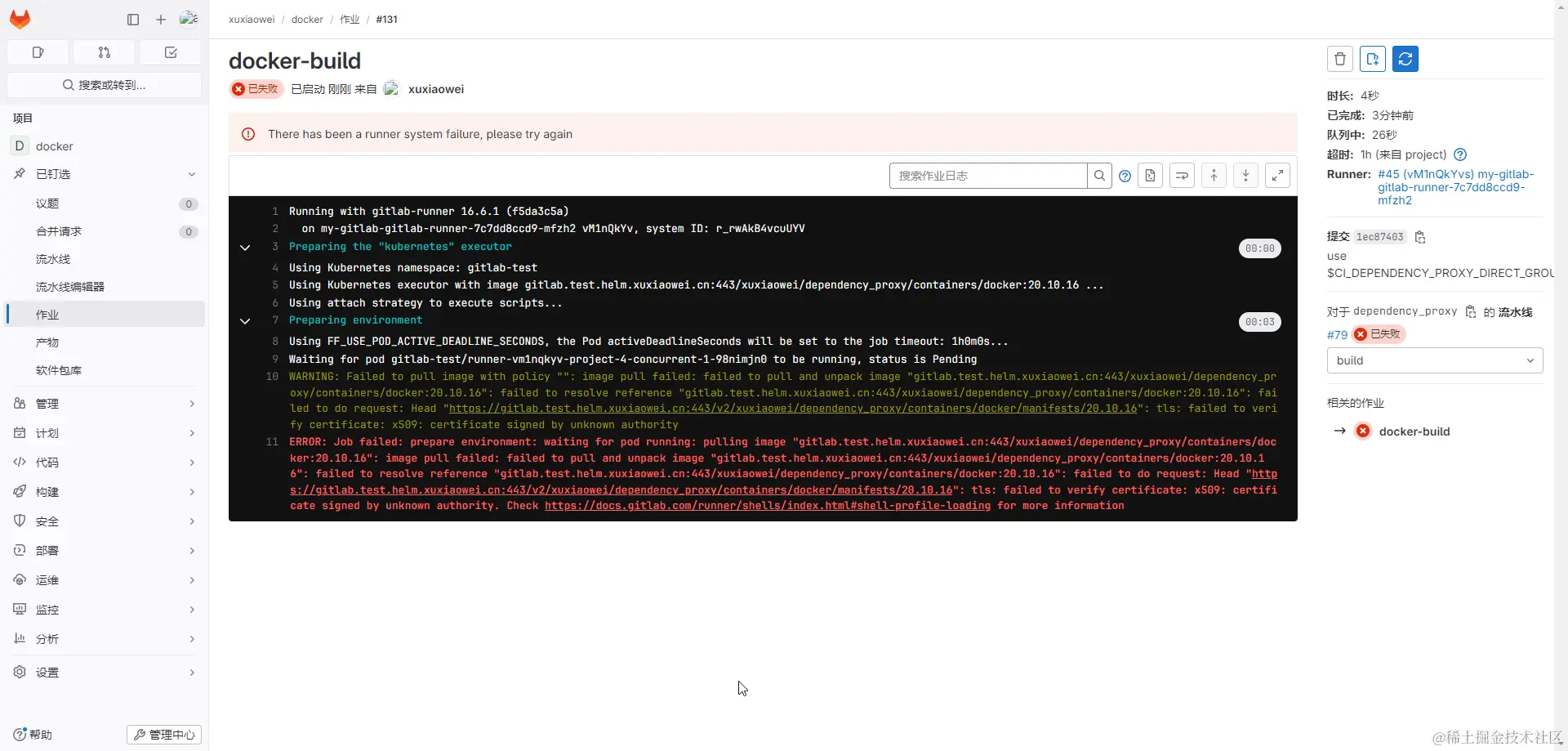Viewport: 1568px width, 751px height.
Task: Click the 搜索或转到 search box
Action: tap(104, 85)
